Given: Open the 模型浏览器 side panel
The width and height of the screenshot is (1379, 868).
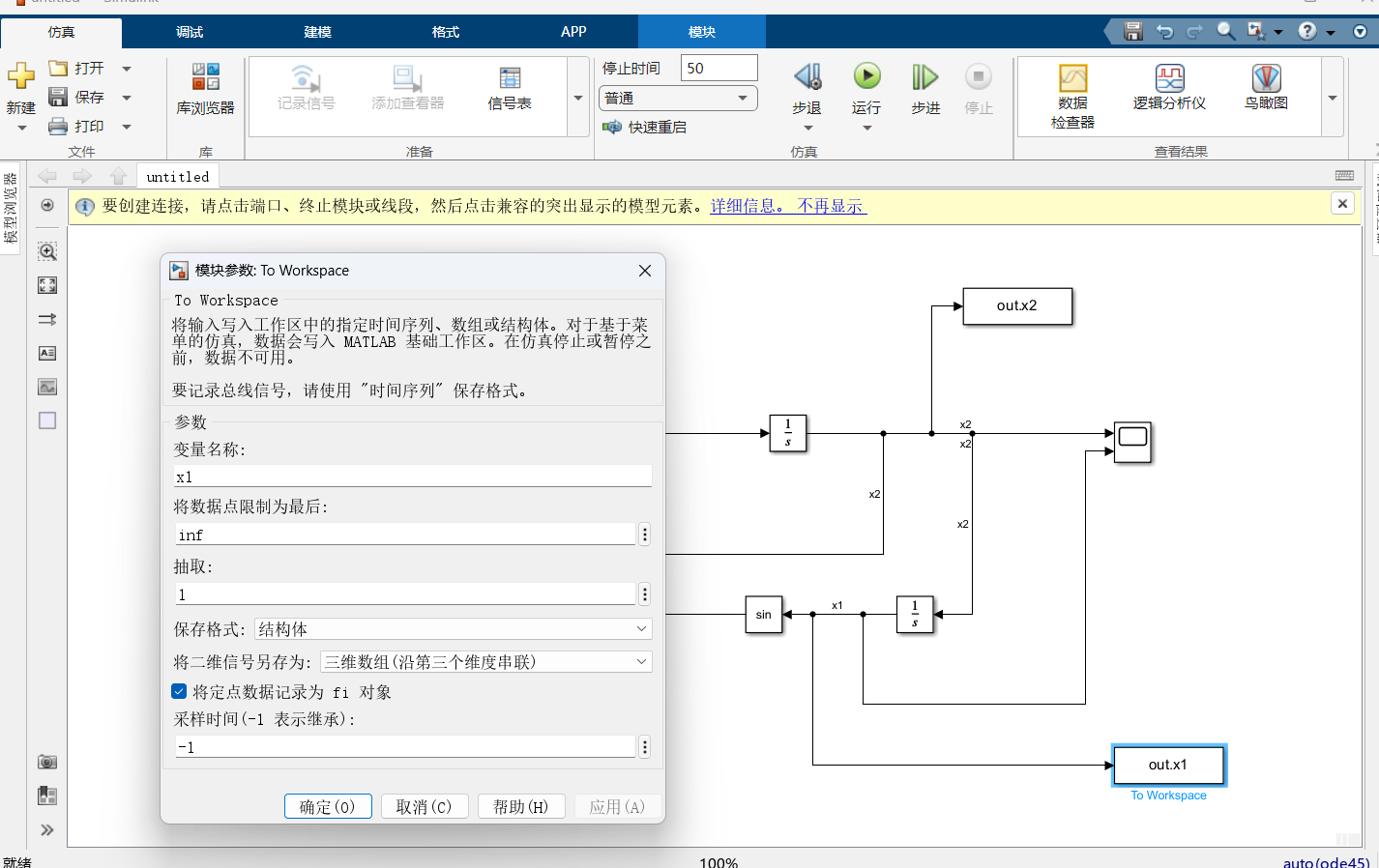Looking at the screenshot, I should [x=11, y=208].
